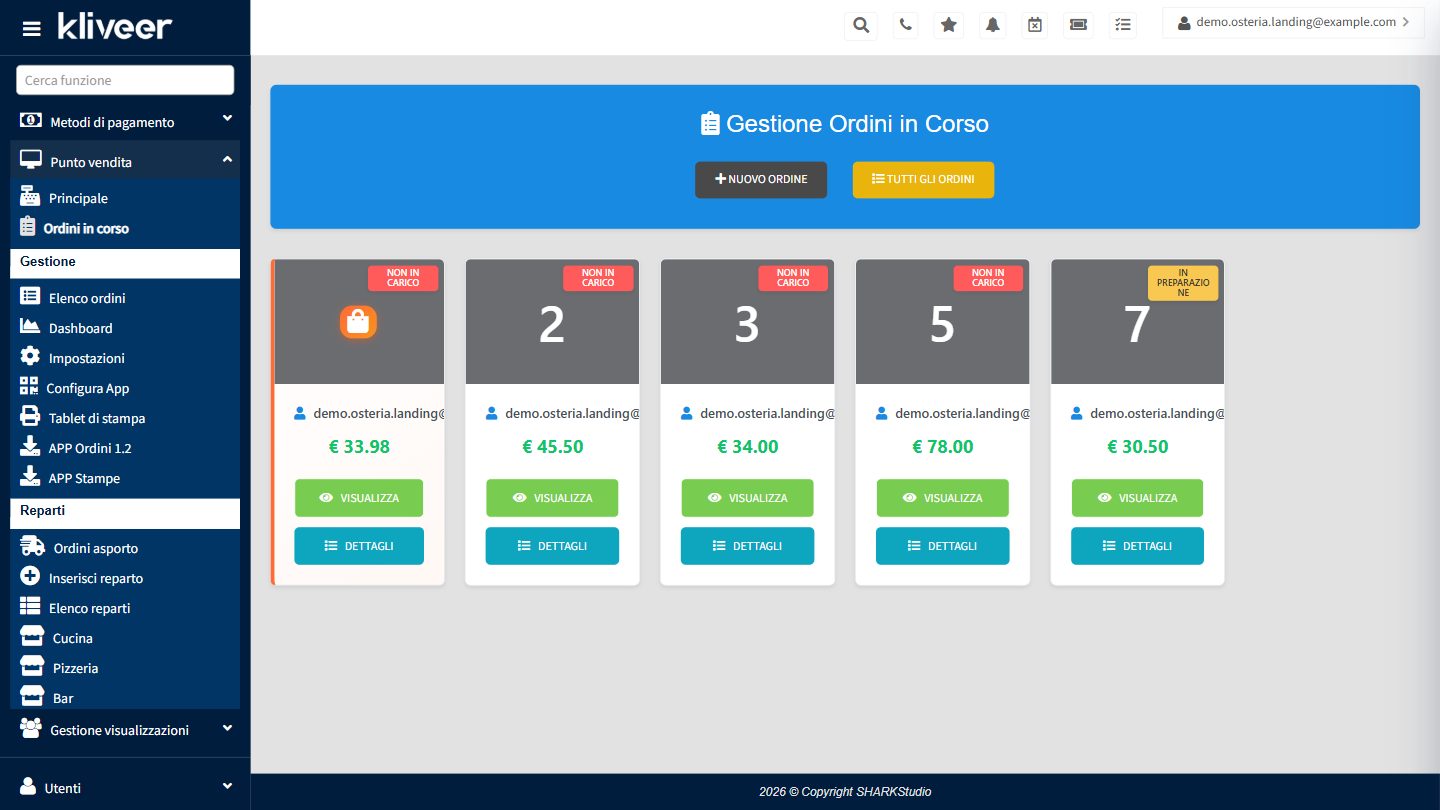Viewport: 1440px width, 810px height.
Task: Click the NUOVO ORDINE button
Action: click(x=761, y=180)
